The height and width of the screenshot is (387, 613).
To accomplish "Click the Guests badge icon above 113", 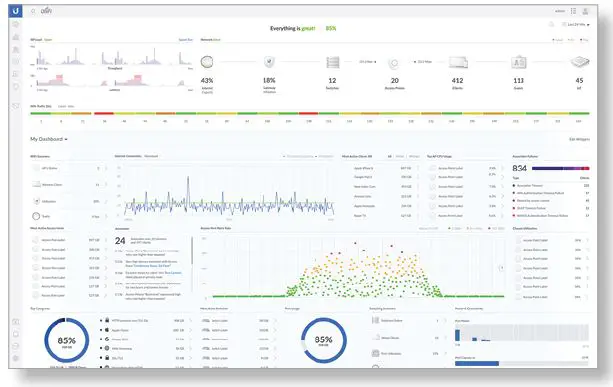I will click(519, 62).
